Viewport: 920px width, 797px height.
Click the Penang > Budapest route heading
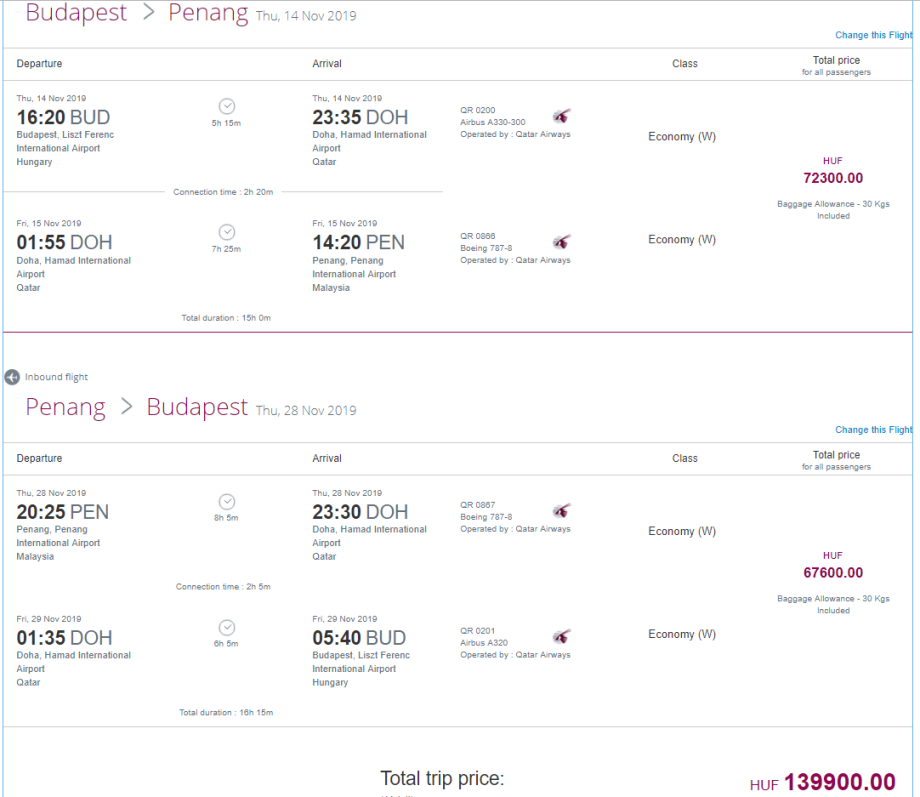pyautogui.click(x=137, y=408)
